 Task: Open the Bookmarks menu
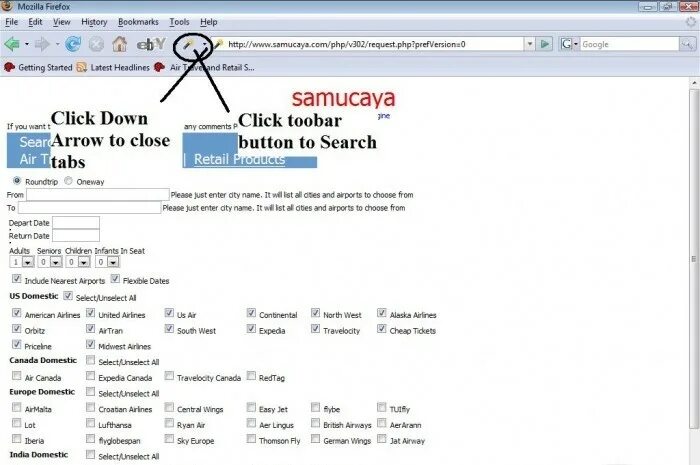[x=138, y=22]
